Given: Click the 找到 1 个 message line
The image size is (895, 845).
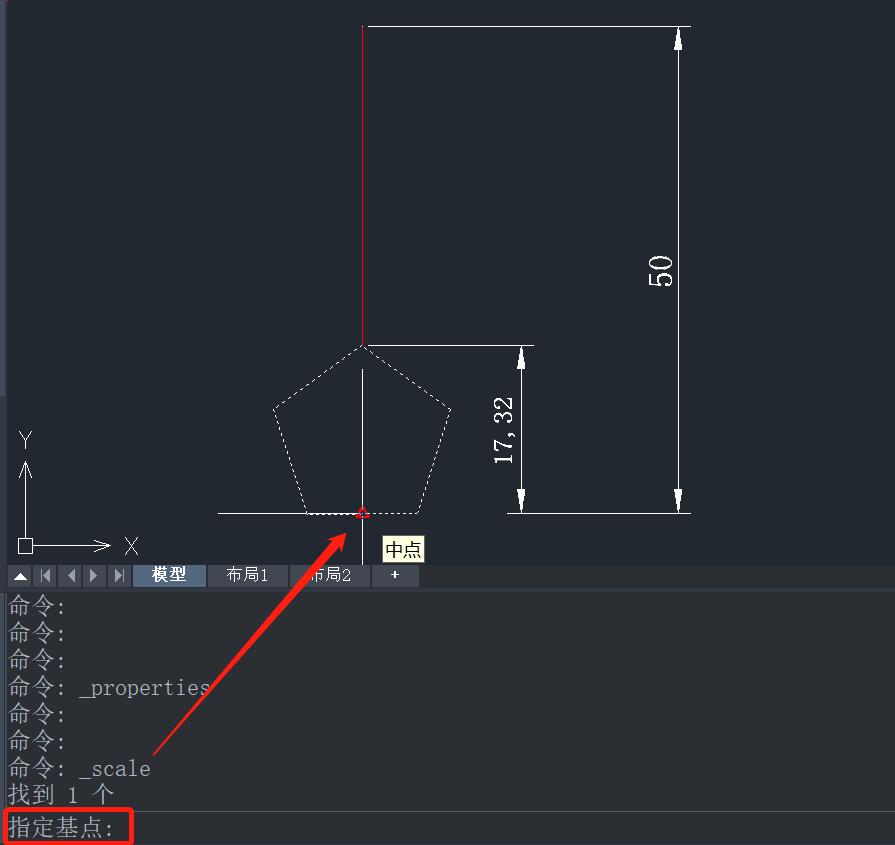Looking at the screenshot, I should tap(61, 795).
